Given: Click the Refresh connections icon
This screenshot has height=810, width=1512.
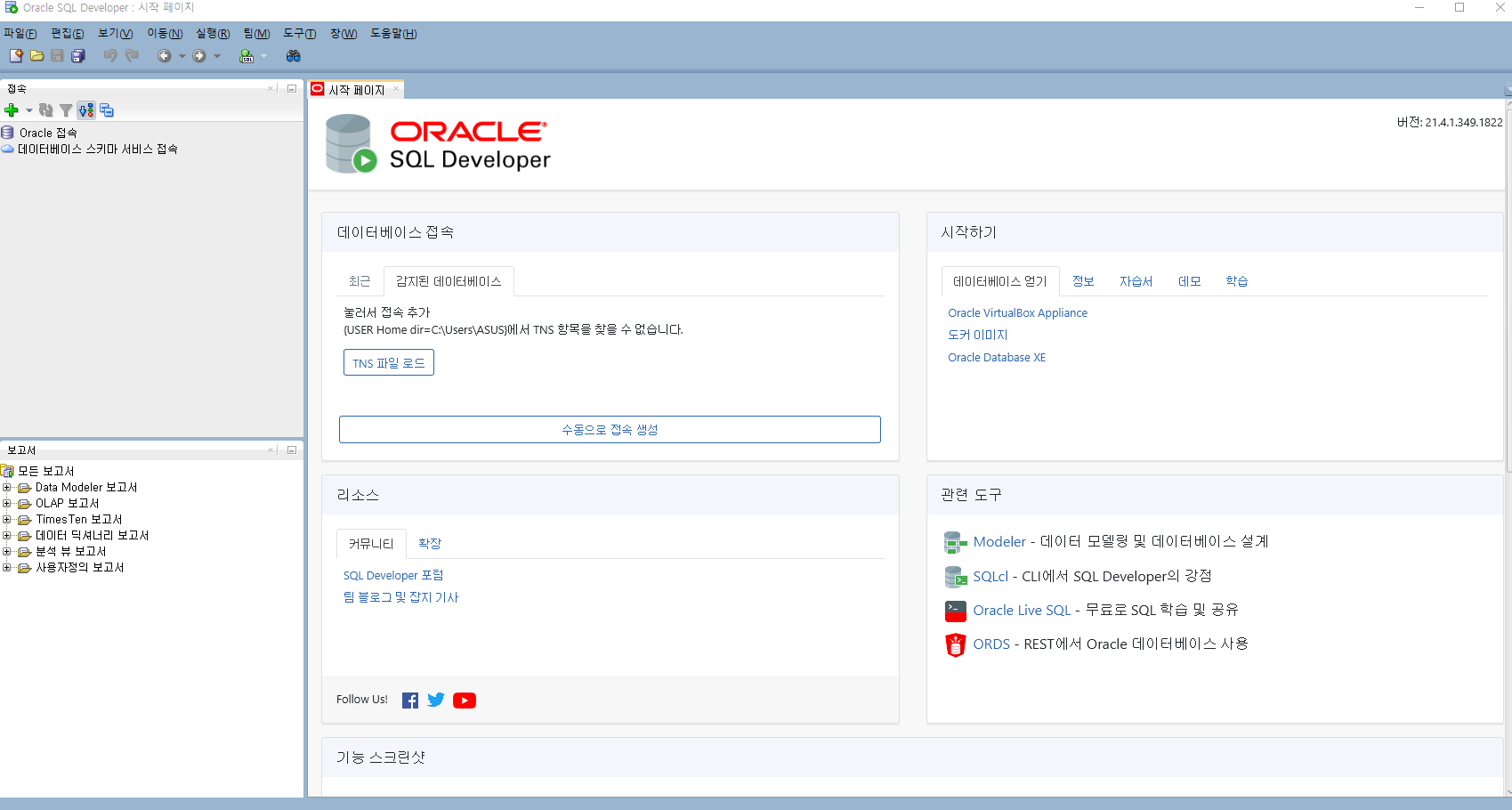Looking at the screenshot, I should click(x=46, y=110).
